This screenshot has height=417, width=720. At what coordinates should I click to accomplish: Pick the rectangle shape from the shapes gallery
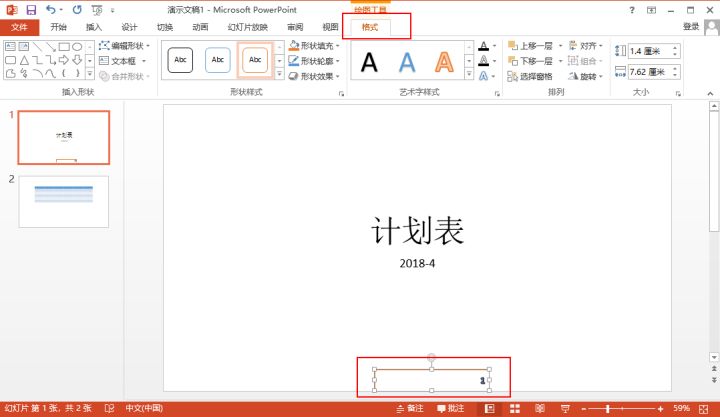[x=64, y=46]
